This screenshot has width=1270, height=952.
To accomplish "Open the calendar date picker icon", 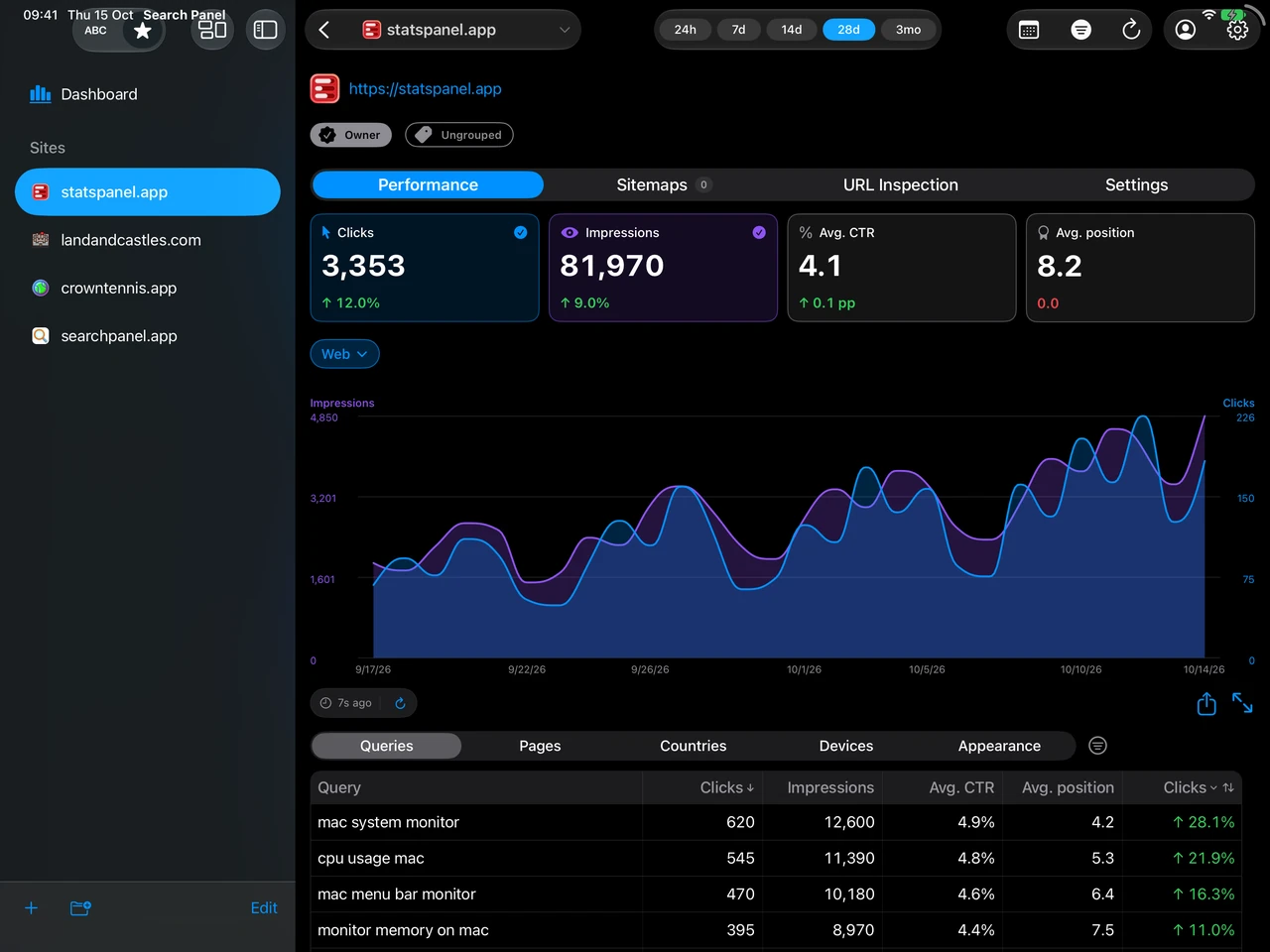I will point(1029,30).
